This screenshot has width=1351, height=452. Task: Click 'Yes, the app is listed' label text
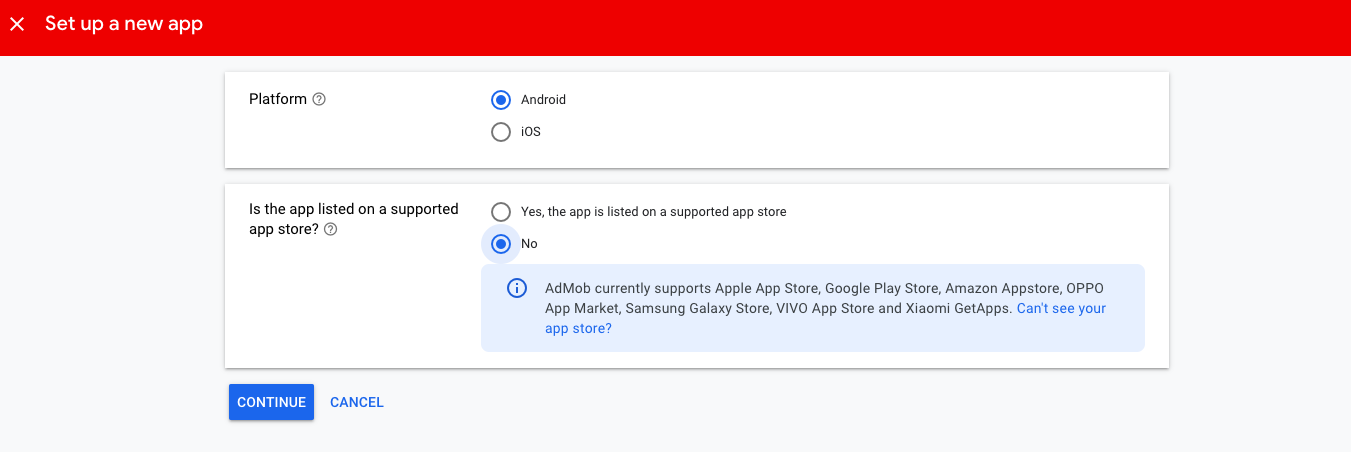(654, 212)
